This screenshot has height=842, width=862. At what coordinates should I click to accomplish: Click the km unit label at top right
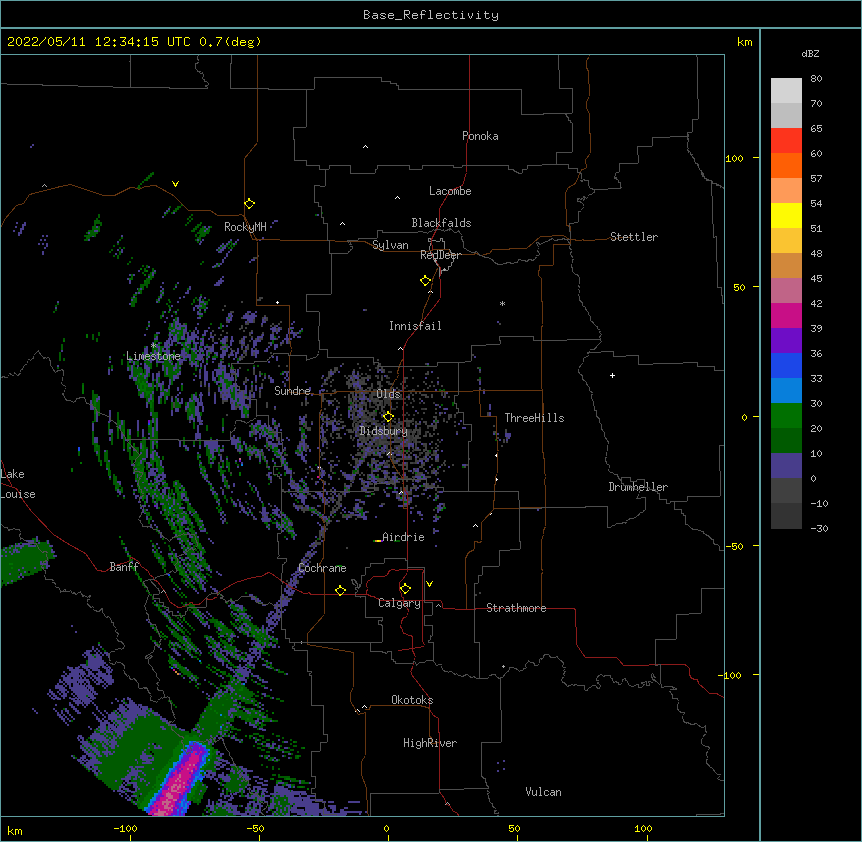pyautogui.click(x=744, y=42)
